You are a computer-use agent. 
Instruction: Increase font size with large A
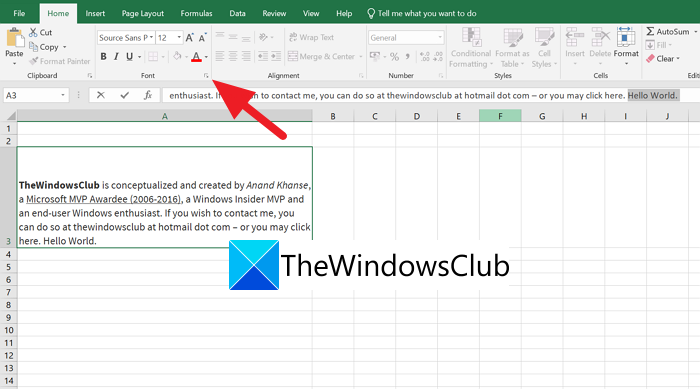190,38
